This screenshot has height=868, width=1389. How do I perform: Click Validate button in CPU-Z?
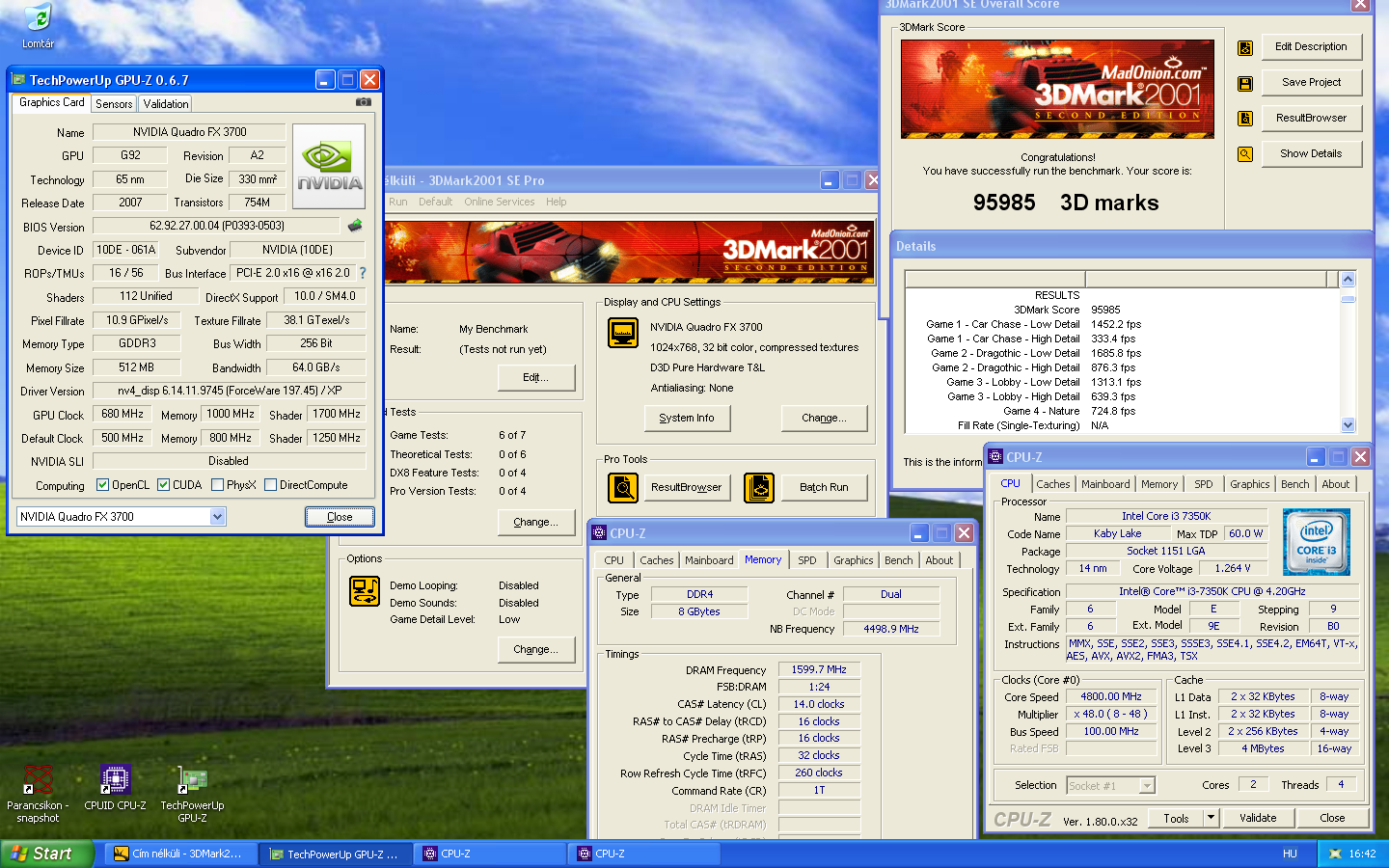(x=1258, y=818)
